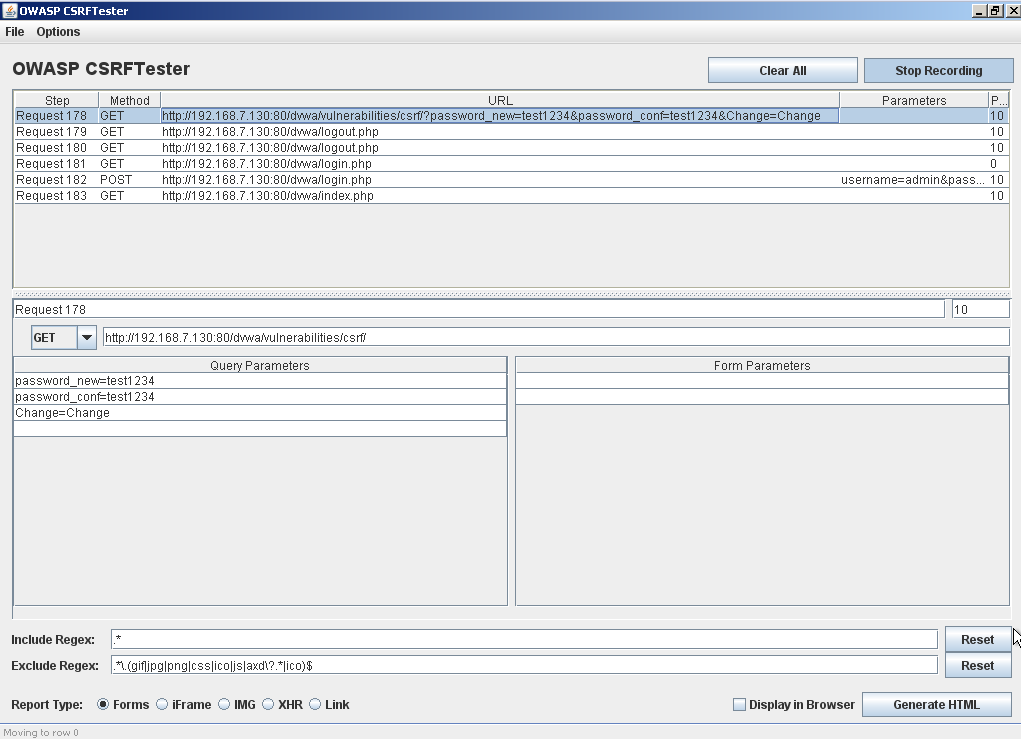Click the request URL input field
The width and height of the screenshot is (1021, 739).
pos(556,337)
